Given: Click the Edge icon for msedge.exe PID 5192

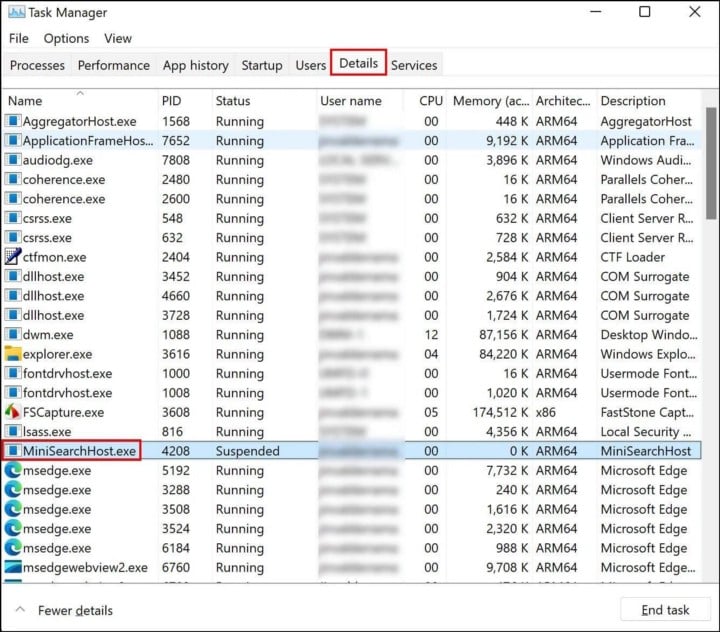Looking at the screenshot, I should pyautogui.click(x=13, y=470).
